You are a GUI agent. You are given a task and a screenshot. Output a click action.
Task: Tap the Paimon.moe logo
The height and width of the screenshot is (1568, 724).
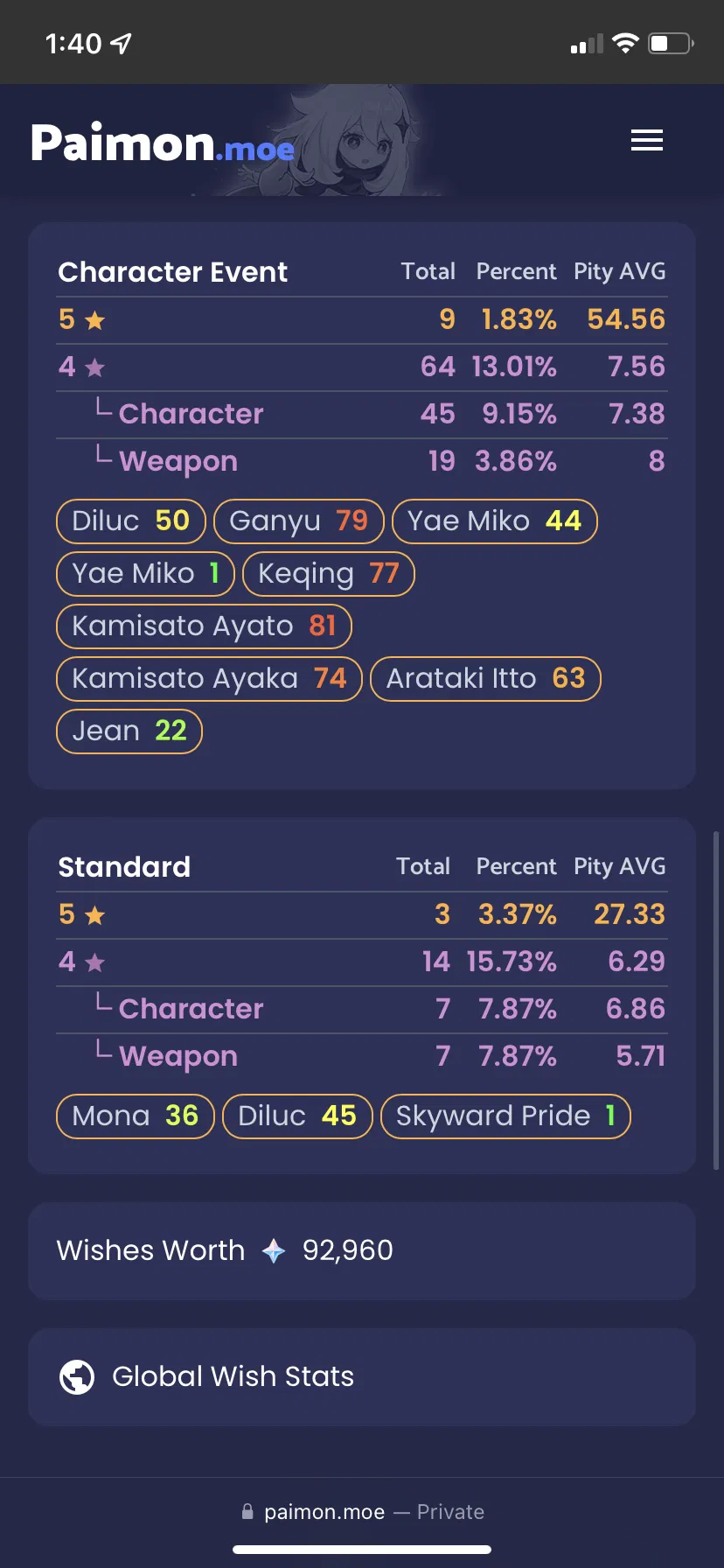(163, 143)
